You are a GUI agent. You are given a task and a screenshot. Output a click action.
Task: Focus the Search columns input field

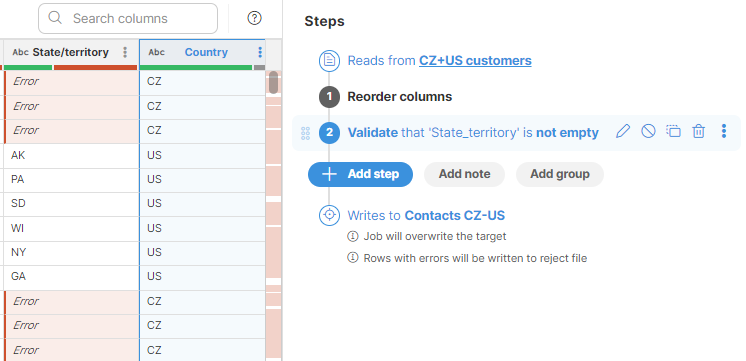[128, 19]
